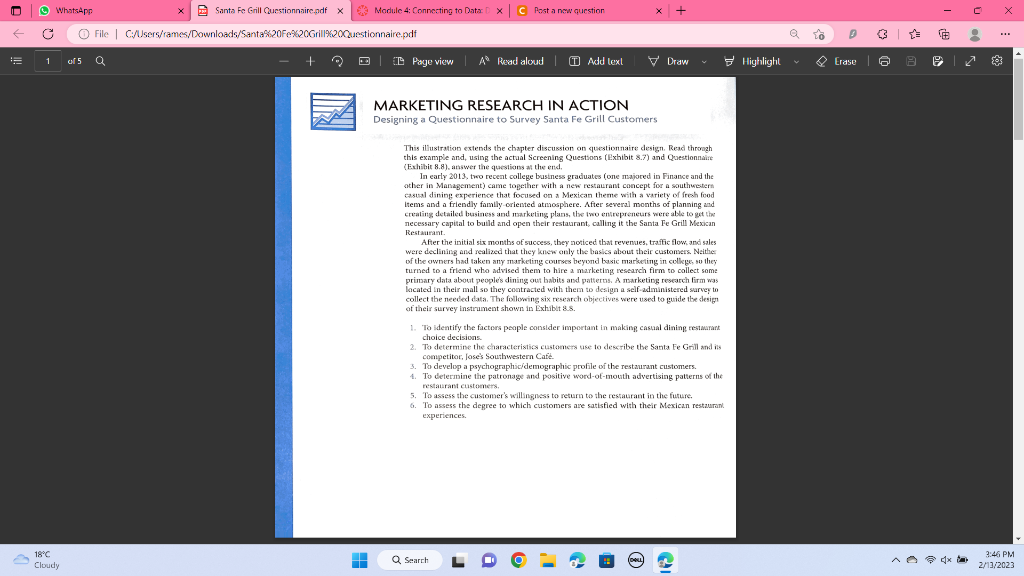The image size is (1024, 576).
Task: Open the table of contents sidebar
Action: (x=16, y=61)
